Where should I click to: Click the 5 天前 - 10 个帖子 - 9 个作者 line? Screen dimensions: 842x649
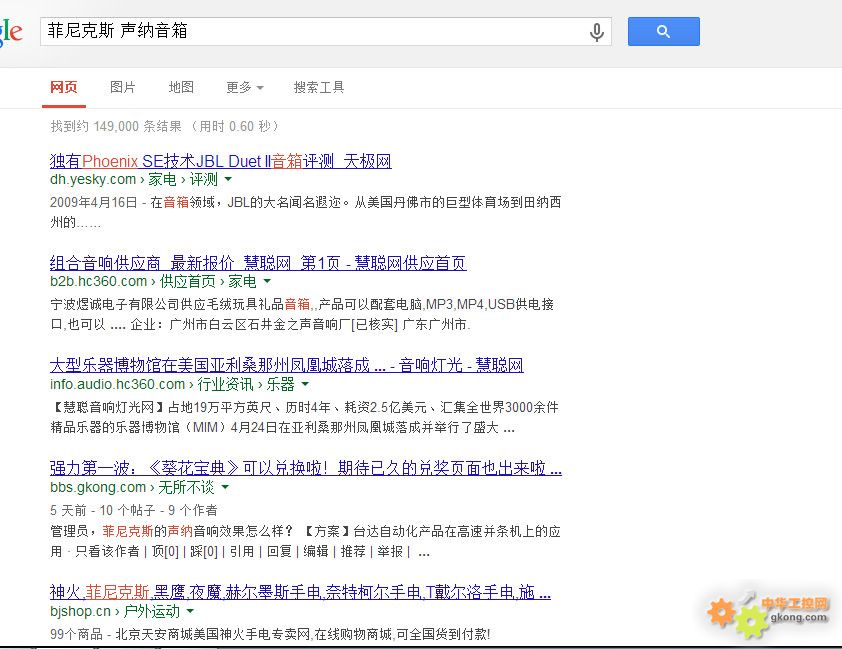134,510
